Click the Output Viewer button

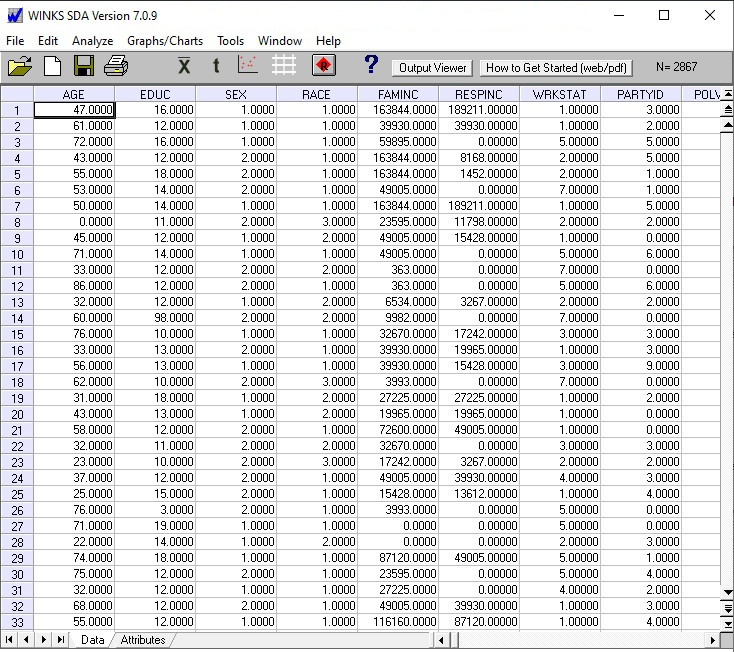pos(433,68)
